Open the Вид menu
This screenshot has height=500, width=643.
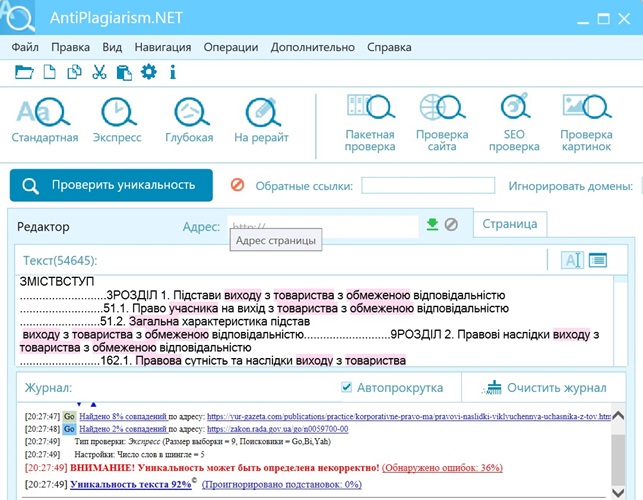tap(112, 47)
